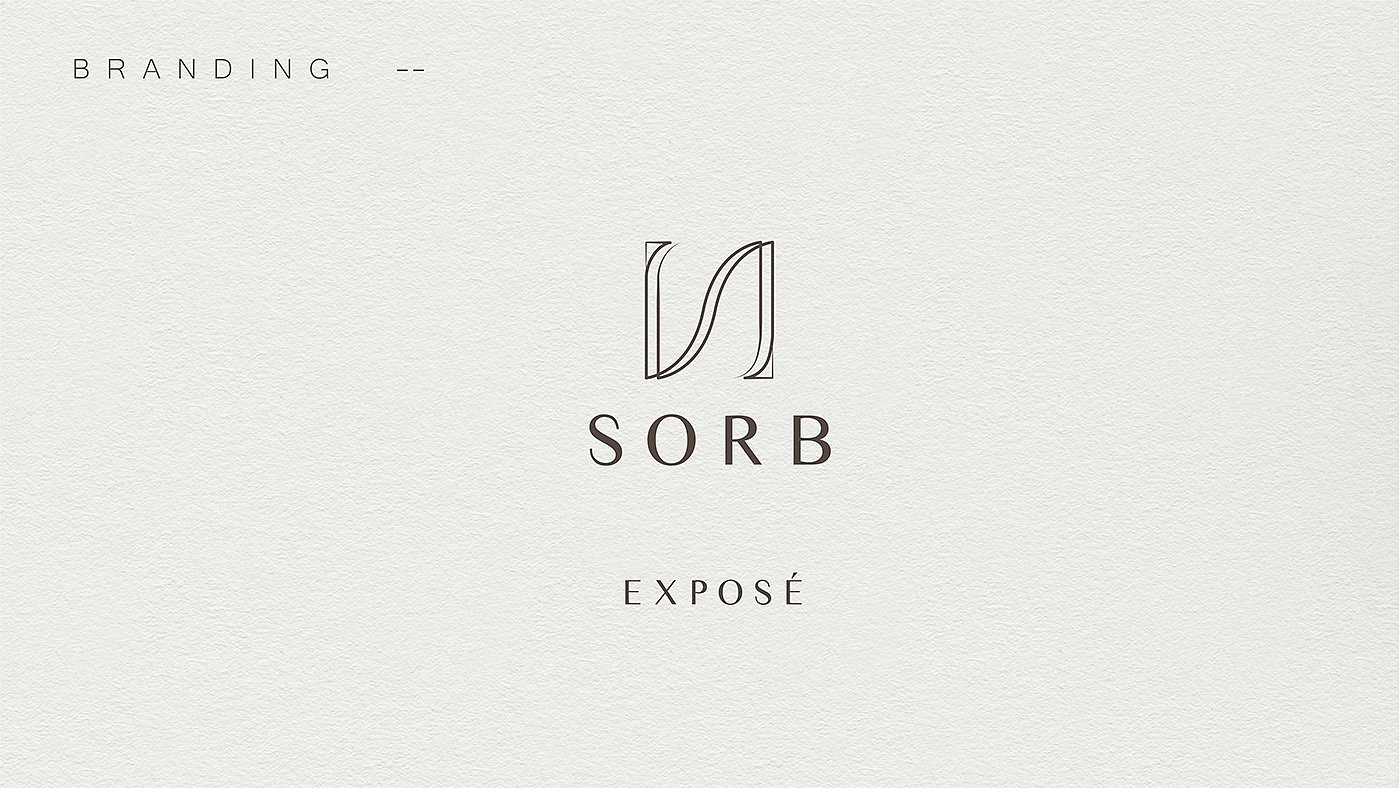The width and height of the screenshot is (1400, 788).
Task: Click the letter G in BRANDING
Action: click(320, 69)
